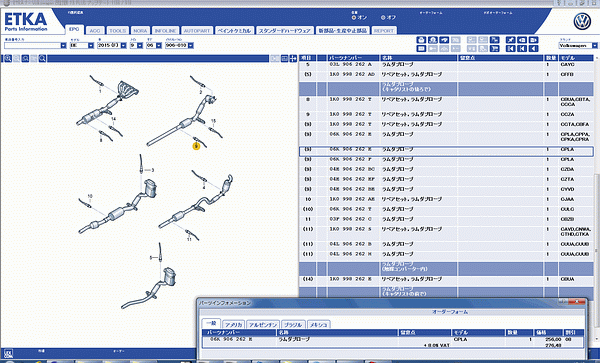Click the first zoom magnifier above illustration
This screenshot has height=363, width=600.
[7, 59]
